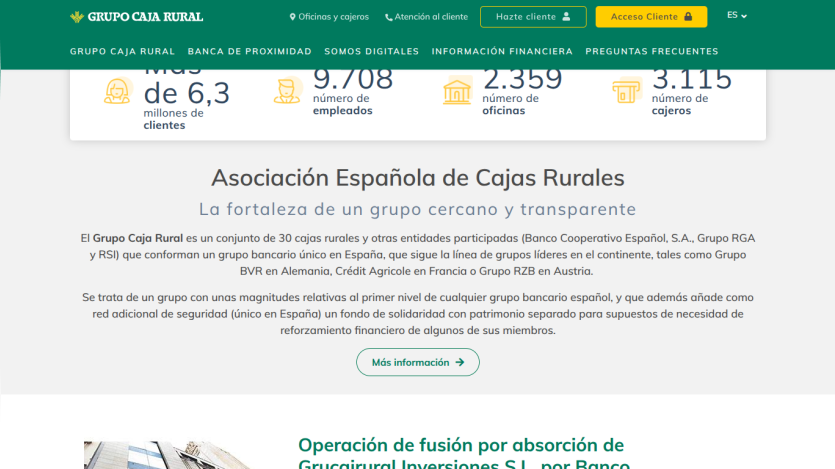This screenshot has width=835, height=469.
Task: Click the phone icon beside Atención al cliente
Action: 389,18
